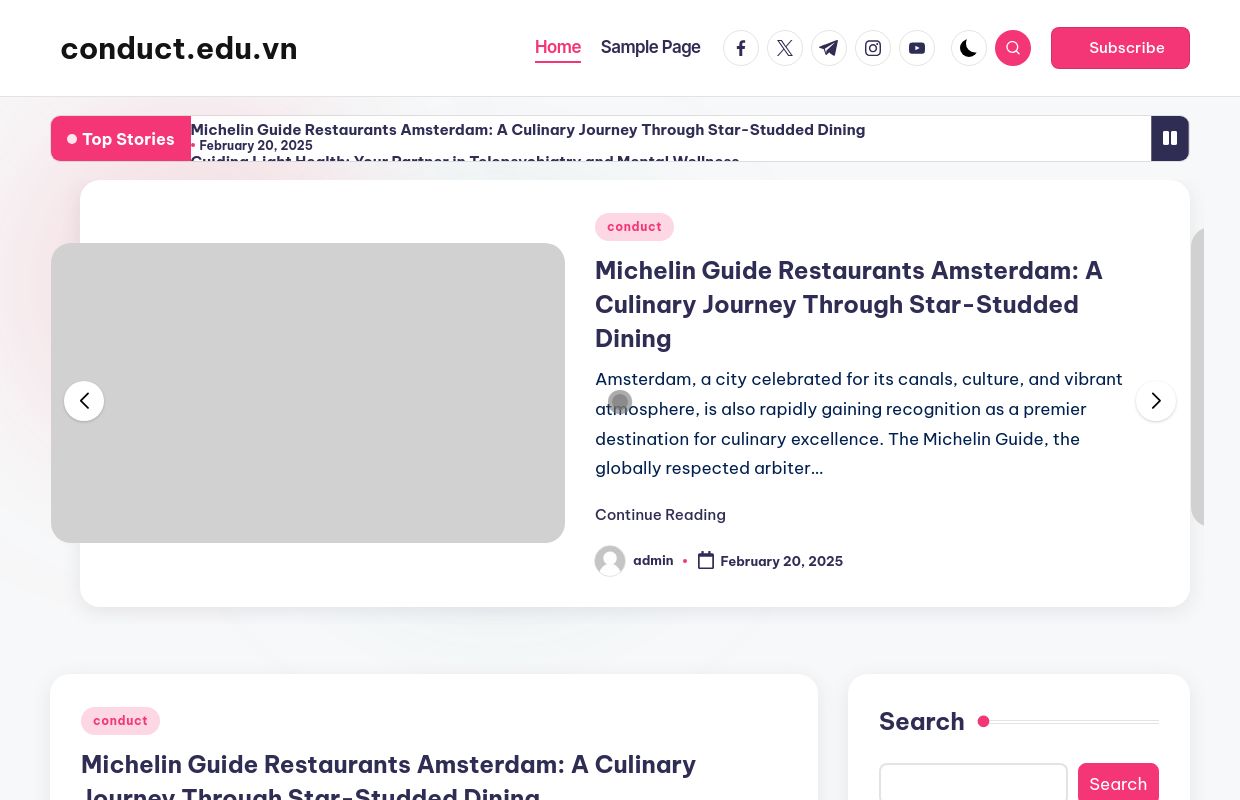
Task: Open the X (Twitter) social icon
Action: tap(785, 48)
